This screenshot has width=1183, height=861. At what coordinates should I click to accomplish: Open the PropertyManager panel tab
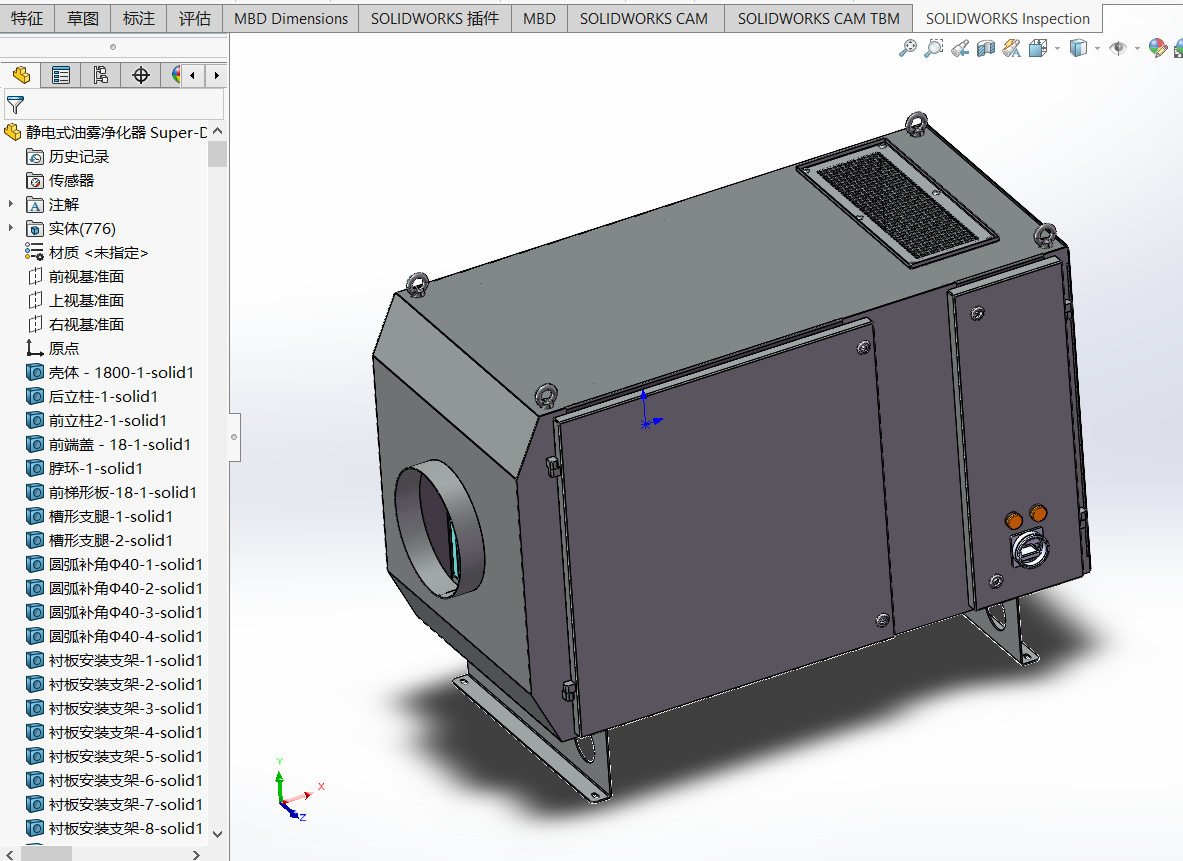(x=61, y=75)
